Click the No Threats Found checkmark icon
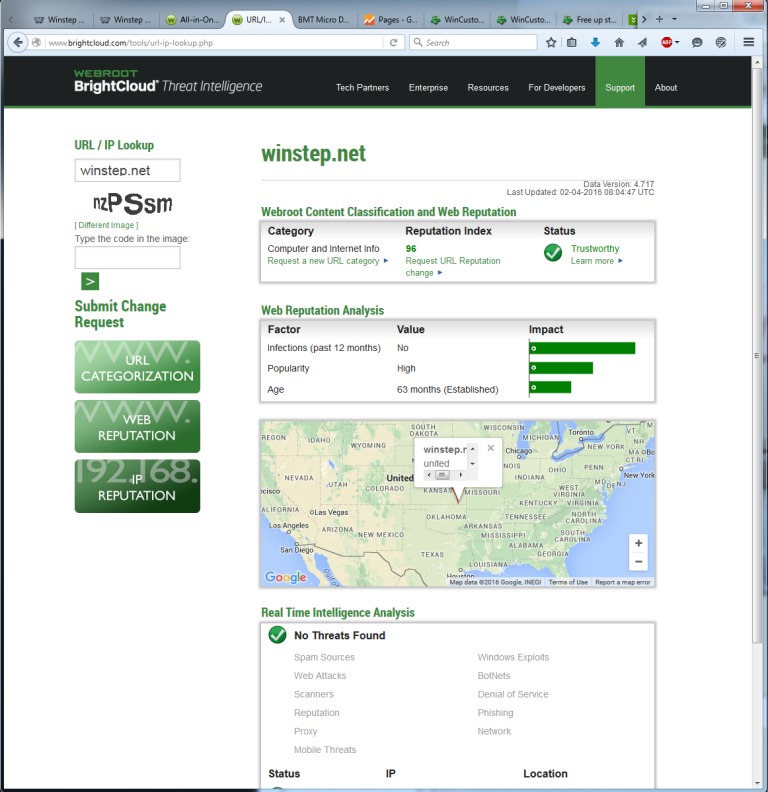Screen dimensions: 768x792 coord(277,635)
